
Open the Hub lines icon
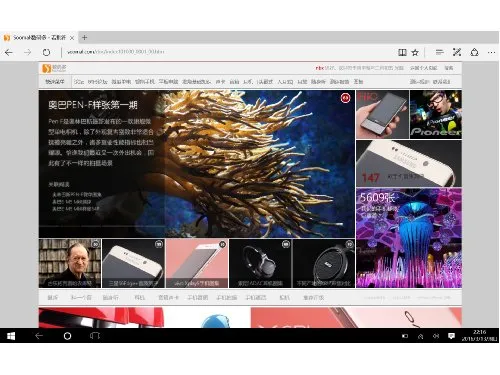pyautogui.click(x=440, y=52)
